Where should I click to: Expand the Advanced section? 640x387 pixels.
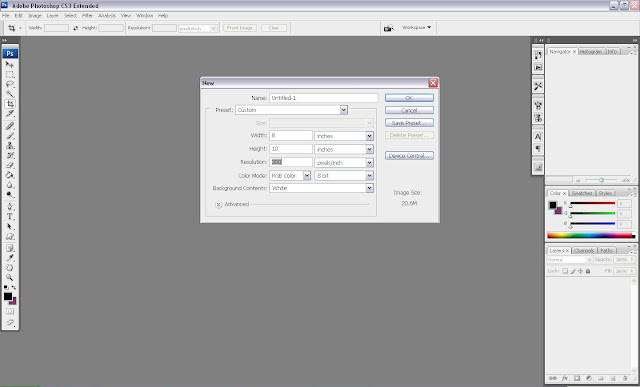click(219, 204)
